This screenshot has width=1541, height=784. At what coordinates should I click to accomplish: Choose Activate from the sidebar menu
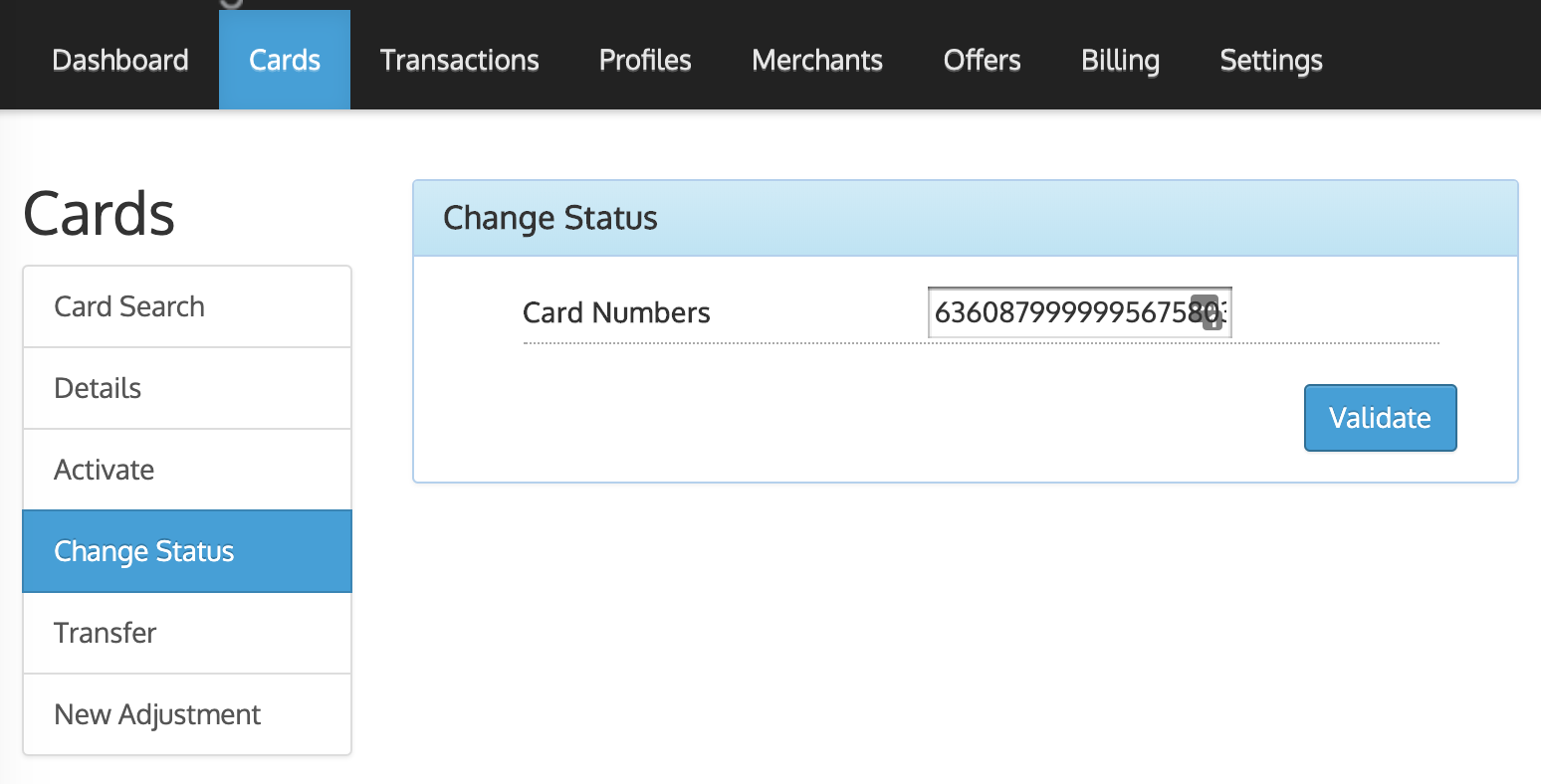[105, 470]
